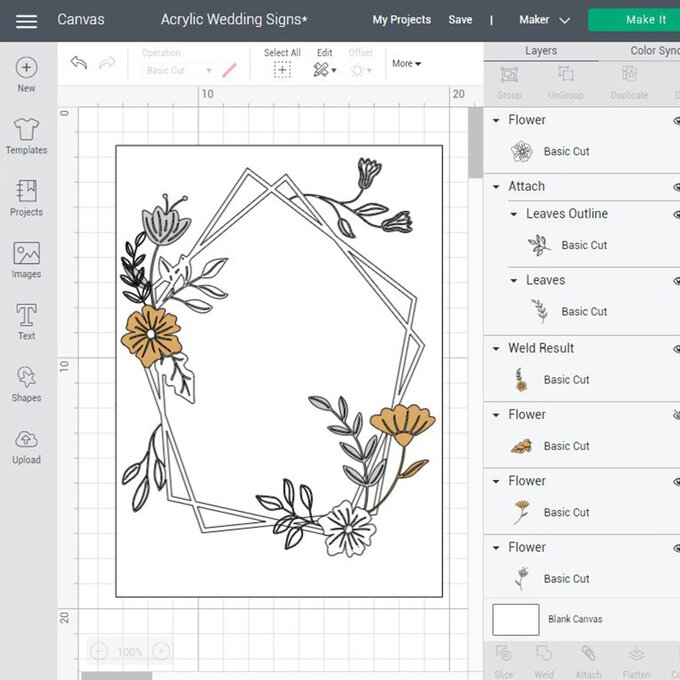Click the Undo arrow
The image size is (680, 680).
(79, 63)
